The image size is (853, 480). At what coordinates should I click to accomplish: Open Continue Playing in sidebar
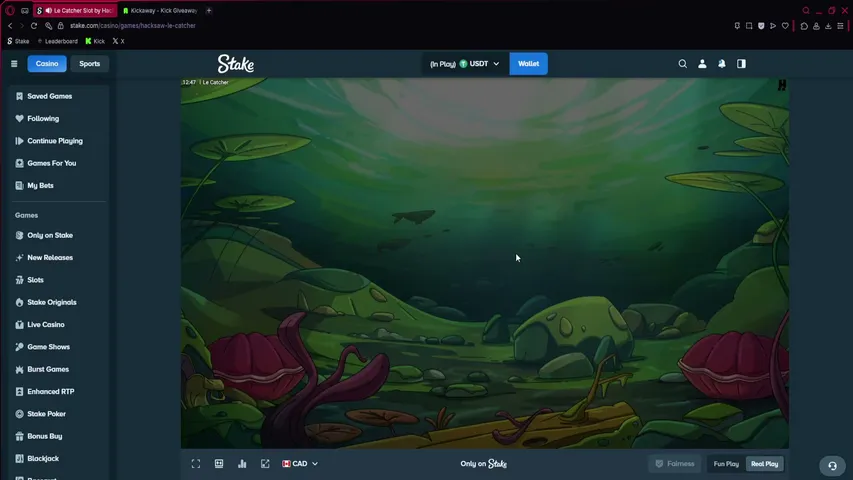(x=58, y=141)
